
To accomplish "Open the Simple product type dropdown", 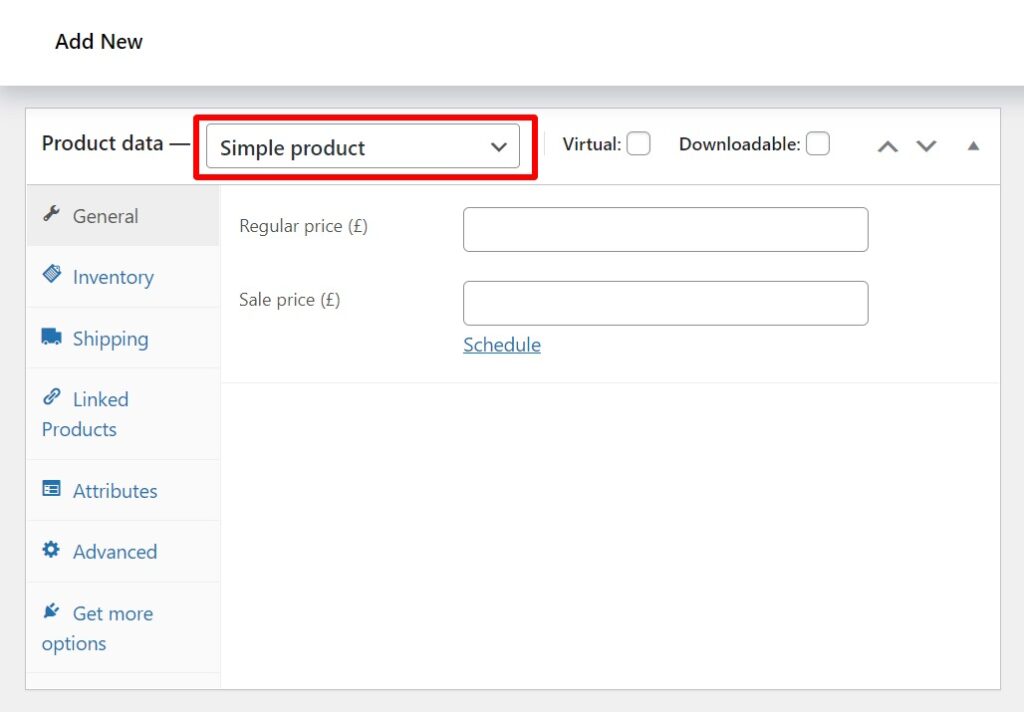I will (363, 147).
